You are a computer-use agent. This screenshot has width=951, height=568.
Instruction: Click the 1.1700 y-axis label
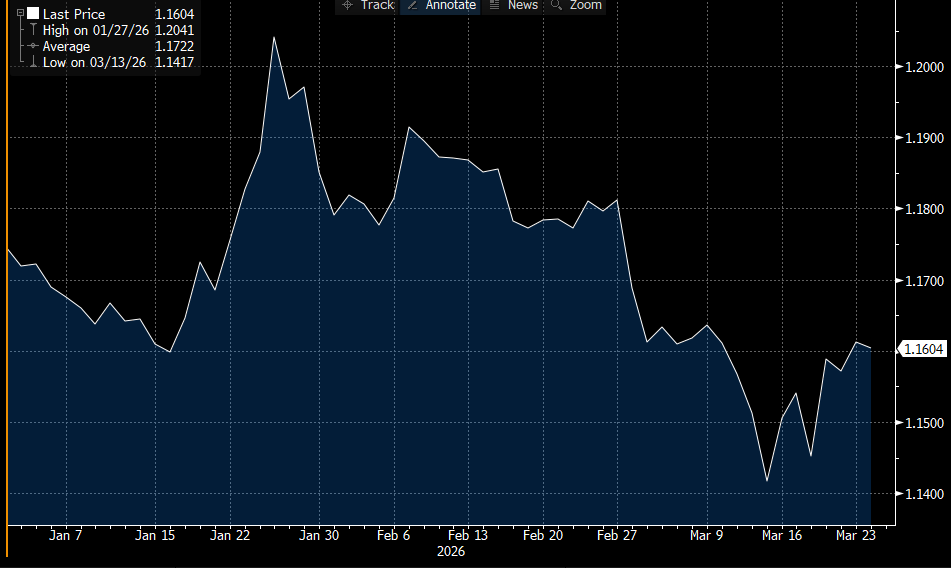tap(924, 281)
